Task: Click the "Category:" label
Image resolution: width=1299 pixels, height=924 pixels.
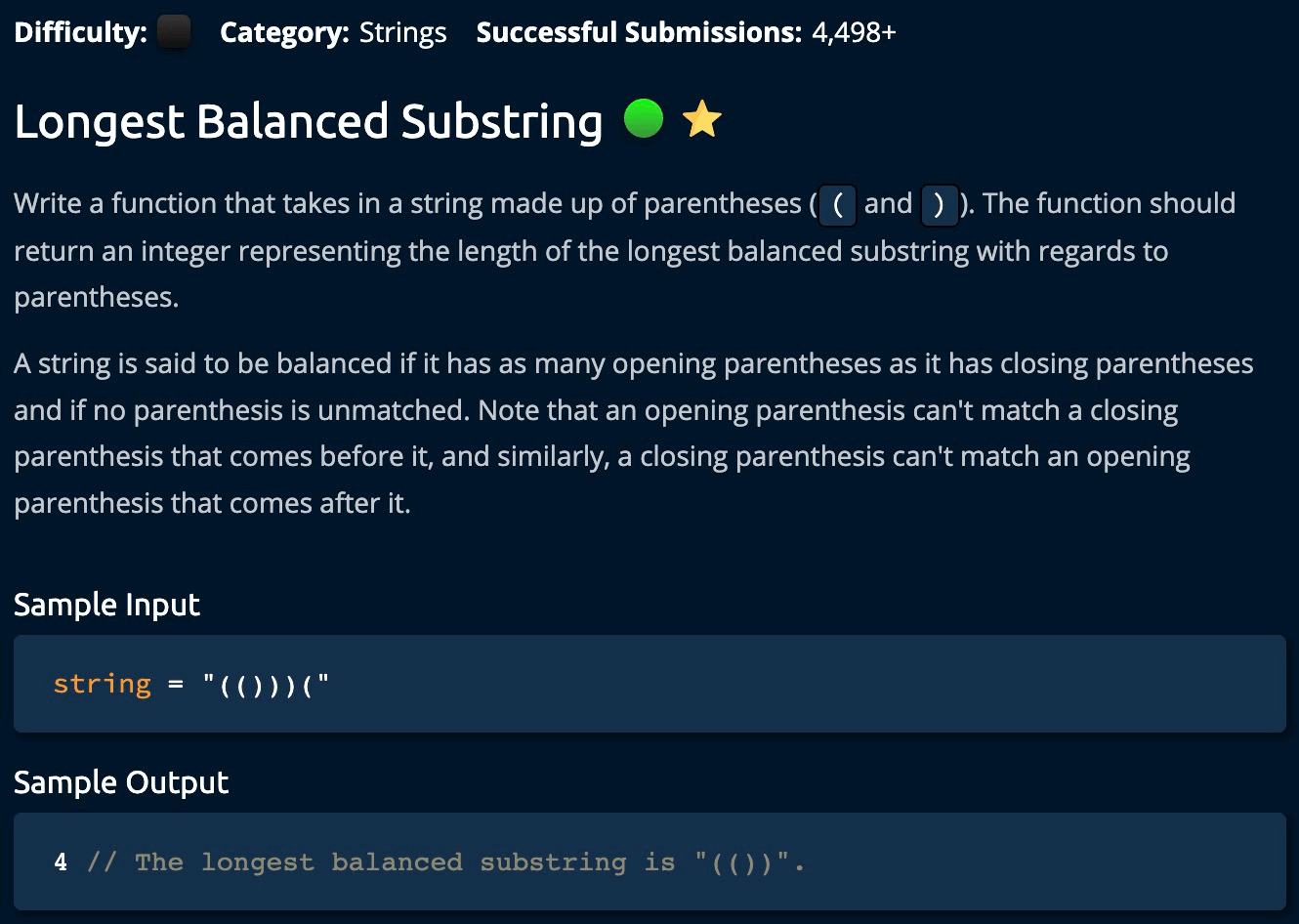Action: [x=284, y=32]
